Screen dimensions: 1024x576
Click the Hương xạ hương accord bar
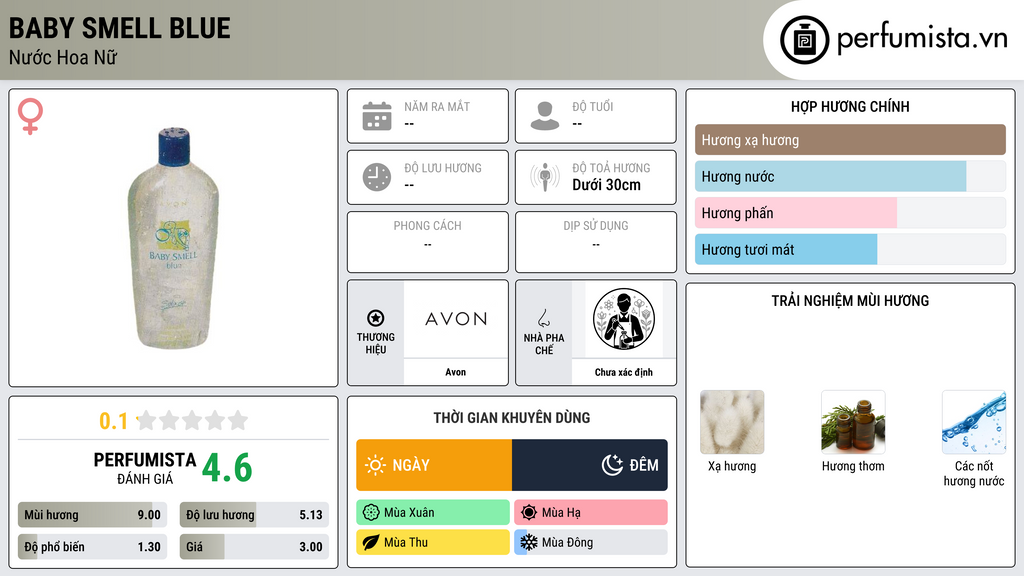point(850,140)
